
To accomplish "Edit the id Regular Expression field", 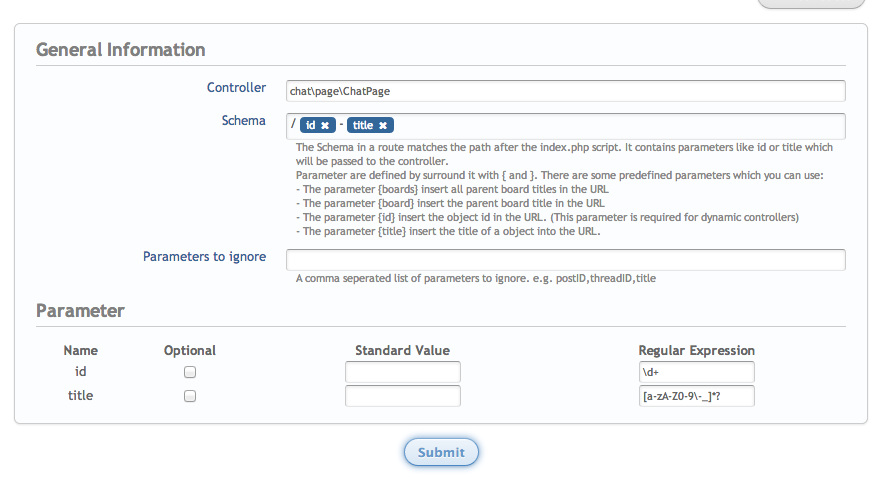I will [696, 372].
